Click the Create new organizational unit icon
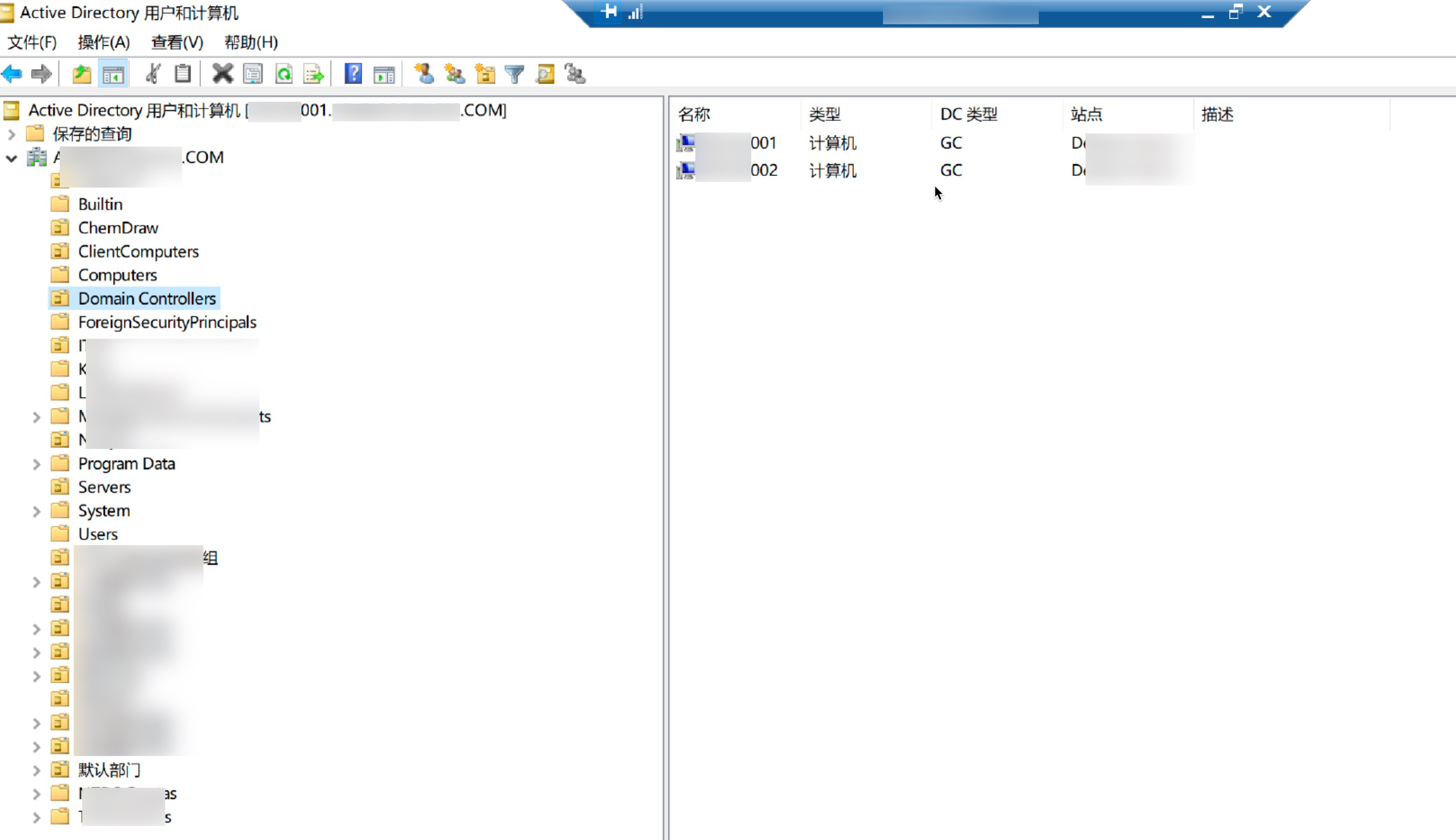Screen dimensions: 1456x840 484,74
